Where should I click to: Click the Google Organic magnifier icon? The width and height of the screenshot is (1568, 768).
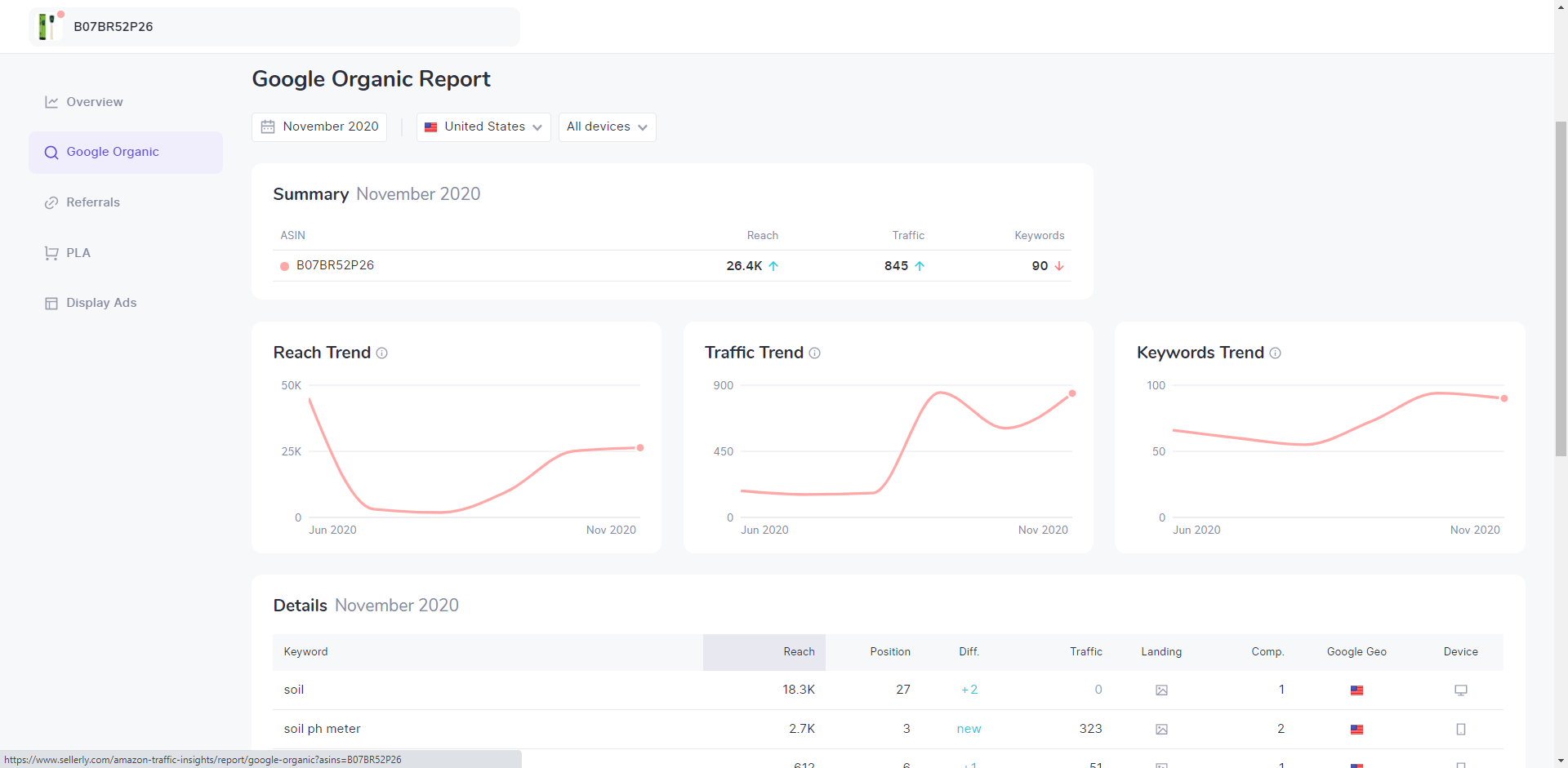(x=51, y=152)
